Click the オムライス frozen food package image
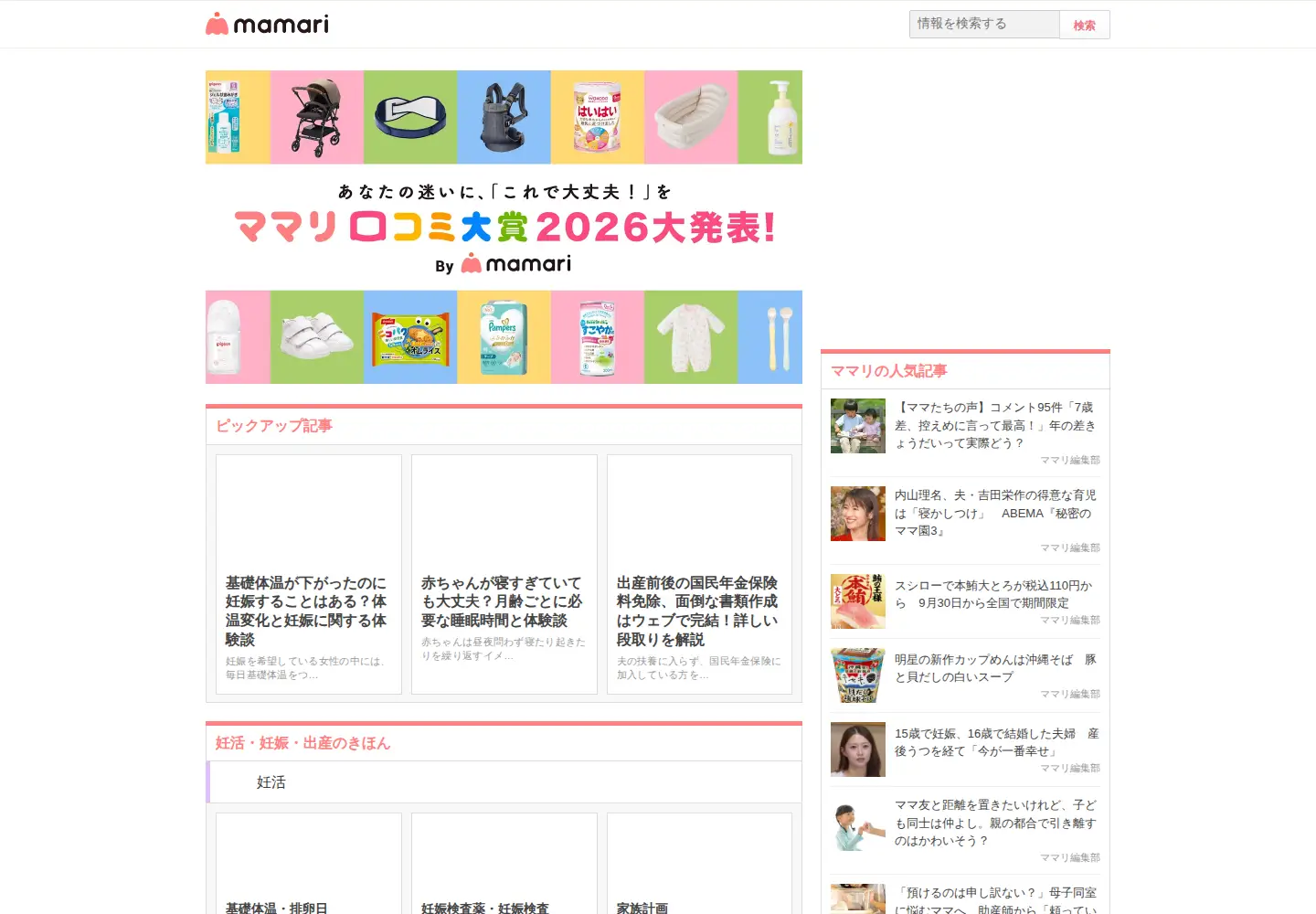This screenshot has height=914, width=1316. (x=410, y=337)
